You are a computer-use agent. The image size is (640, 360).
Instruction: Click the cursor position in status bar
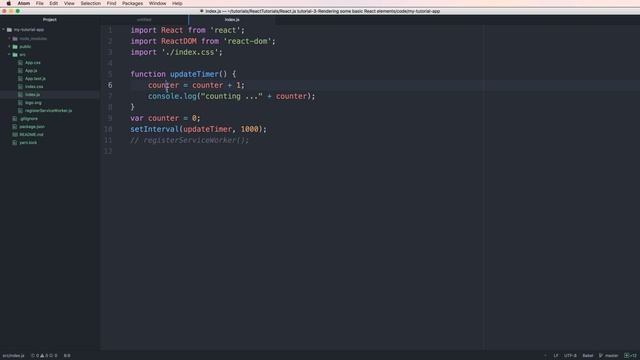click(67, 356)
